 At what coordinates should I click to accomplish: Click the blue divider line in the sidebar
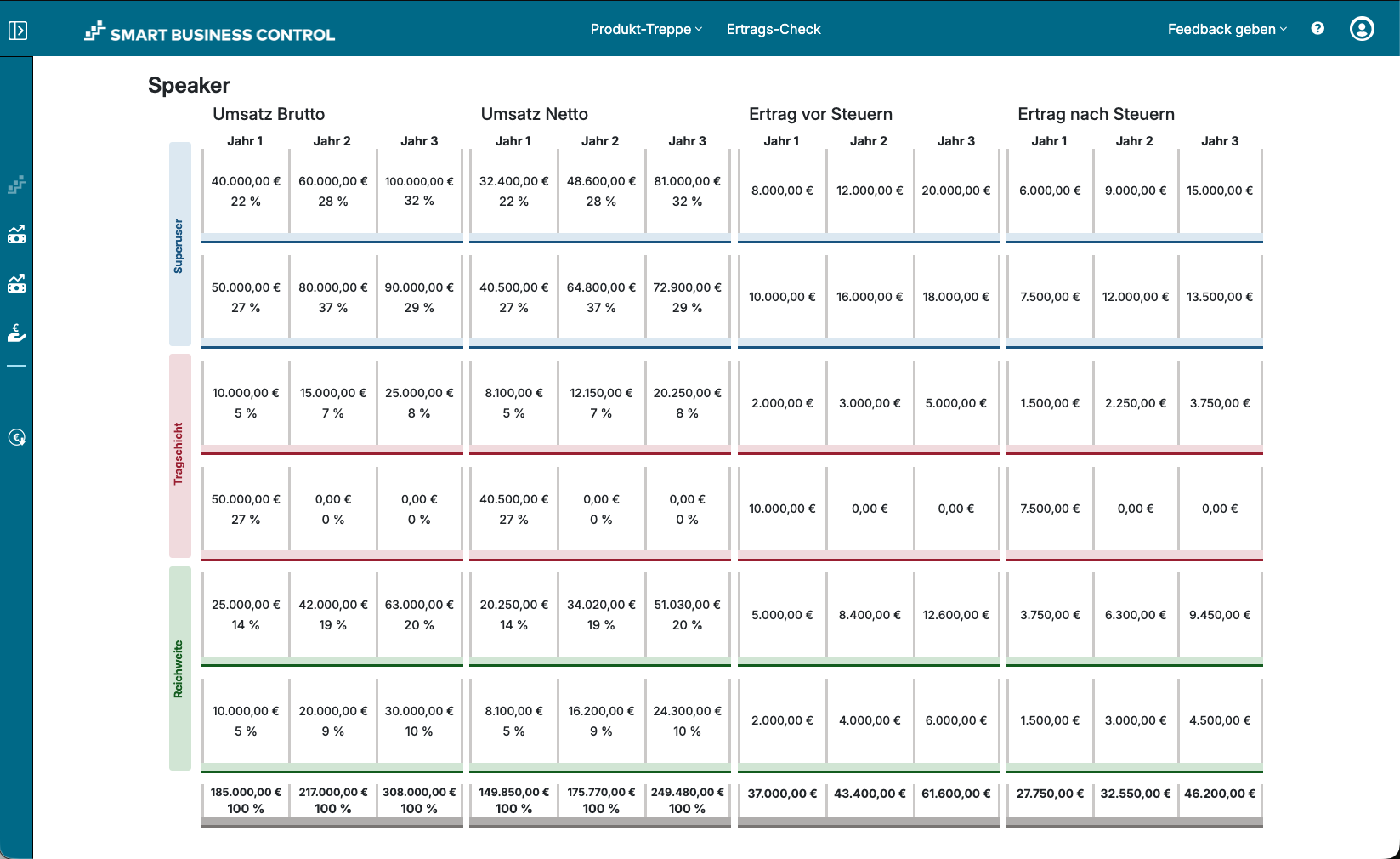[x=17, y=367]
